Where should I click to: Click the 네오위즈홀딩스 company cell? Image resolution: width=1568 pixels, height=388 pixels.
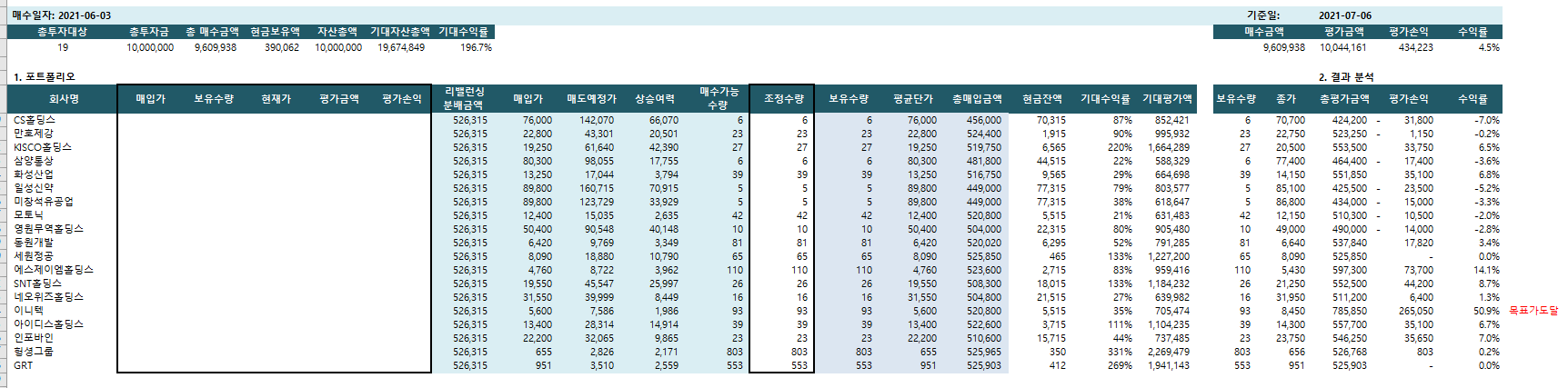click(48, 297)
